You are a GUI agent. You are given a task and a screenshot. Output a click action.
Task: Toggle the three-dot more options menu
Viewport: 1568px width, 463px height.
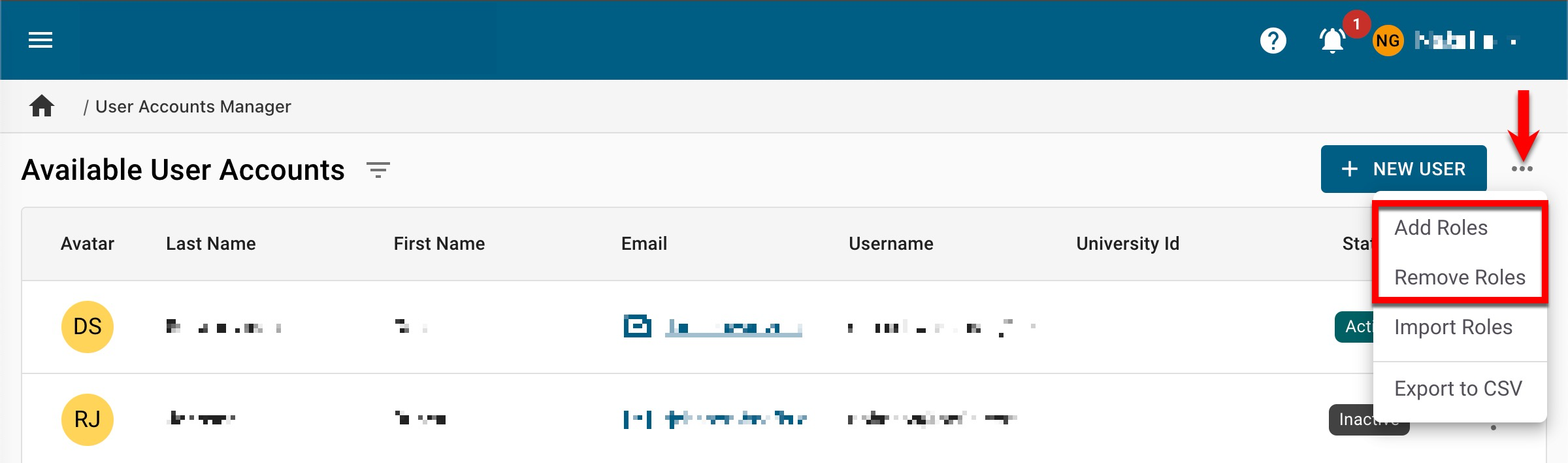click(x=1522, y=169)
